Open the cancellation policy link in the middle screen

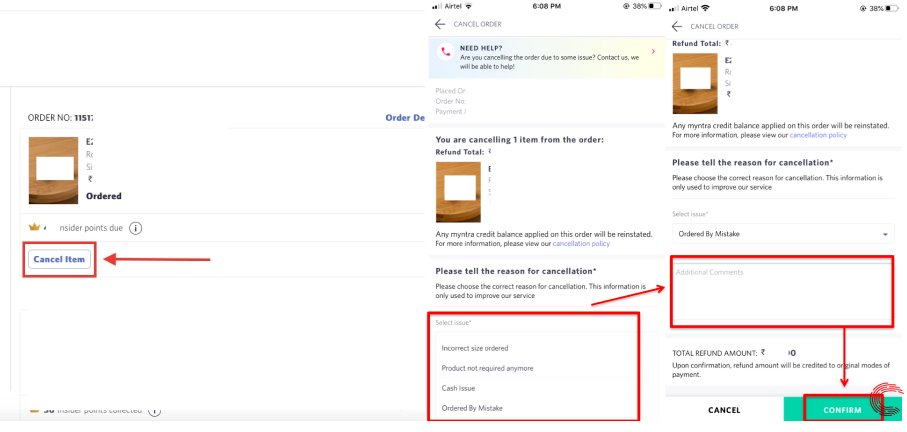(581, 243)
